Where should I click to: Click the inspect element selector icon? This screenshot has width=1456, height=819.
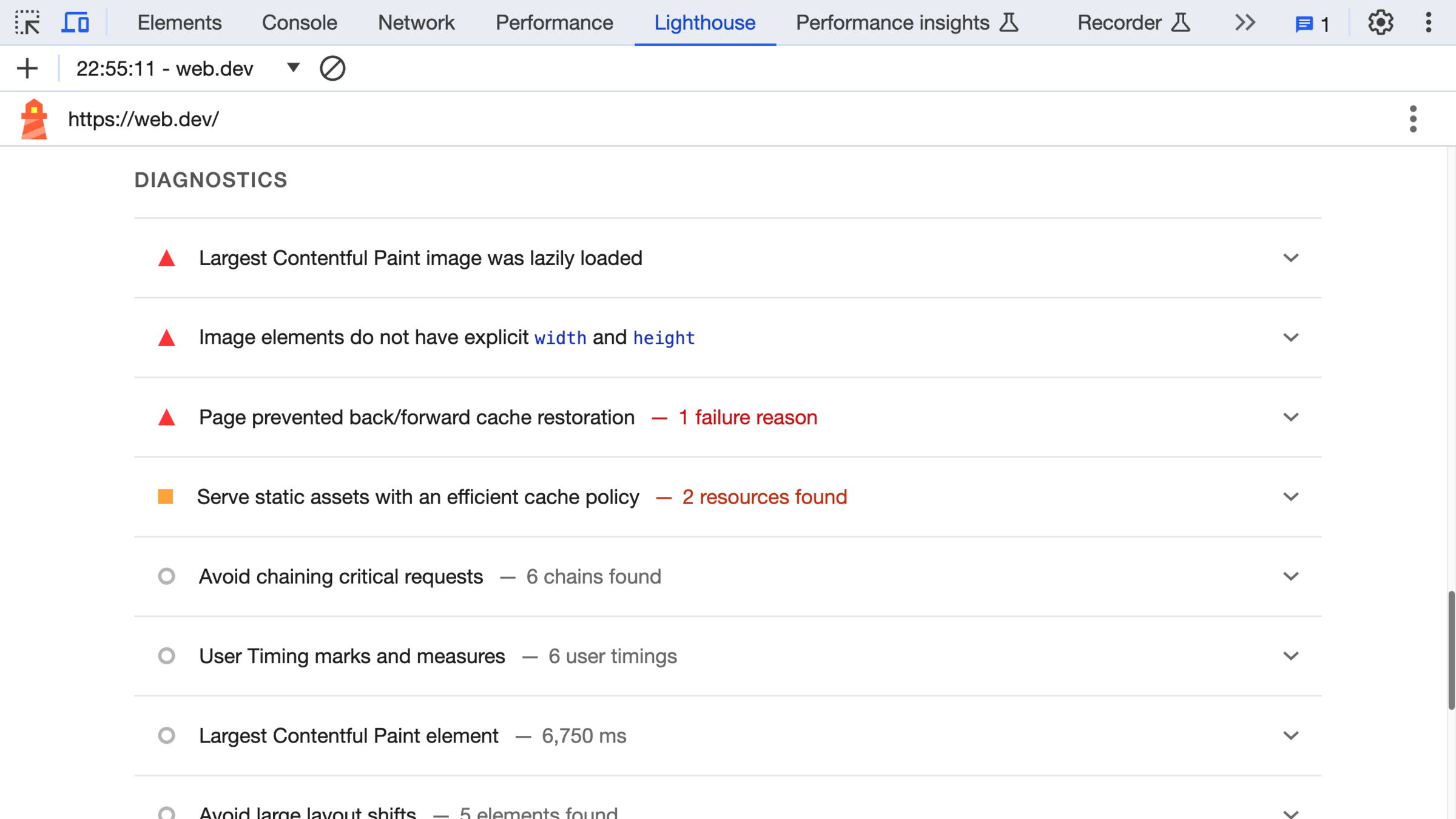click(x=27, y=22)
